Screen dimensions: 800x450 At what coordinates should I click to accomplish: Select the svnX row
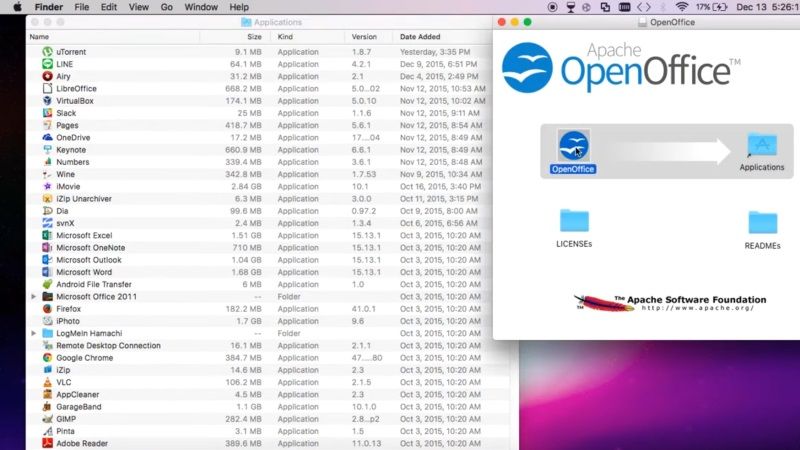[x=260, y=223]
